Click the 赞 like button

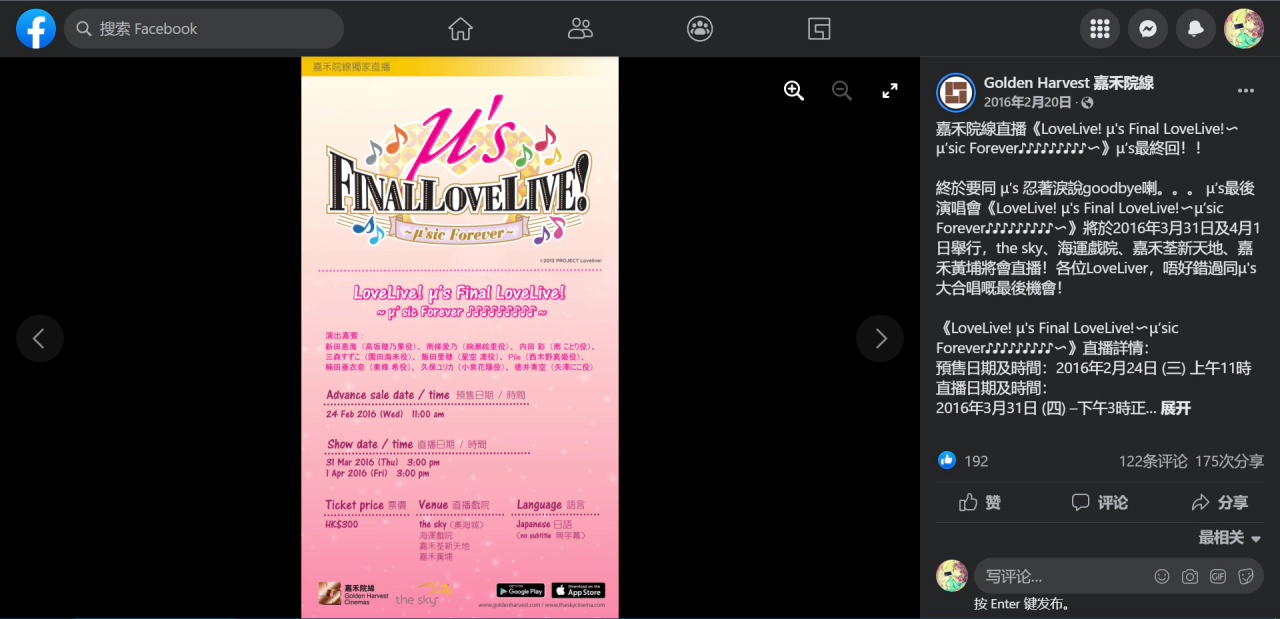pos(980,502)
